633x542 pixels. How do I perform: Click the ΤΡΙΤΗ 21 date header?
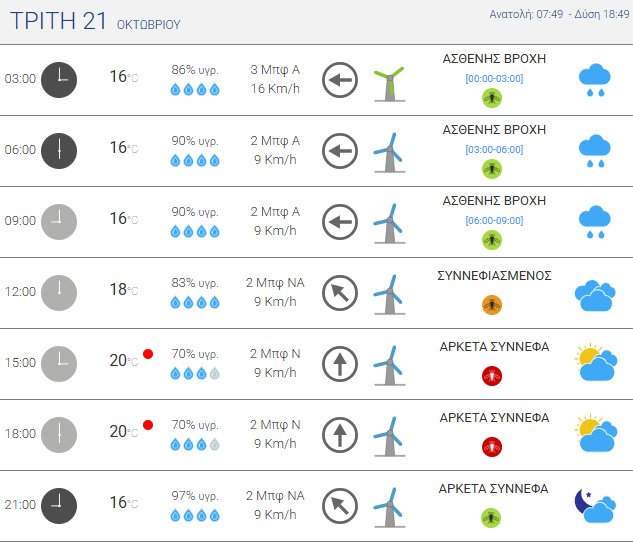(58, 21)
